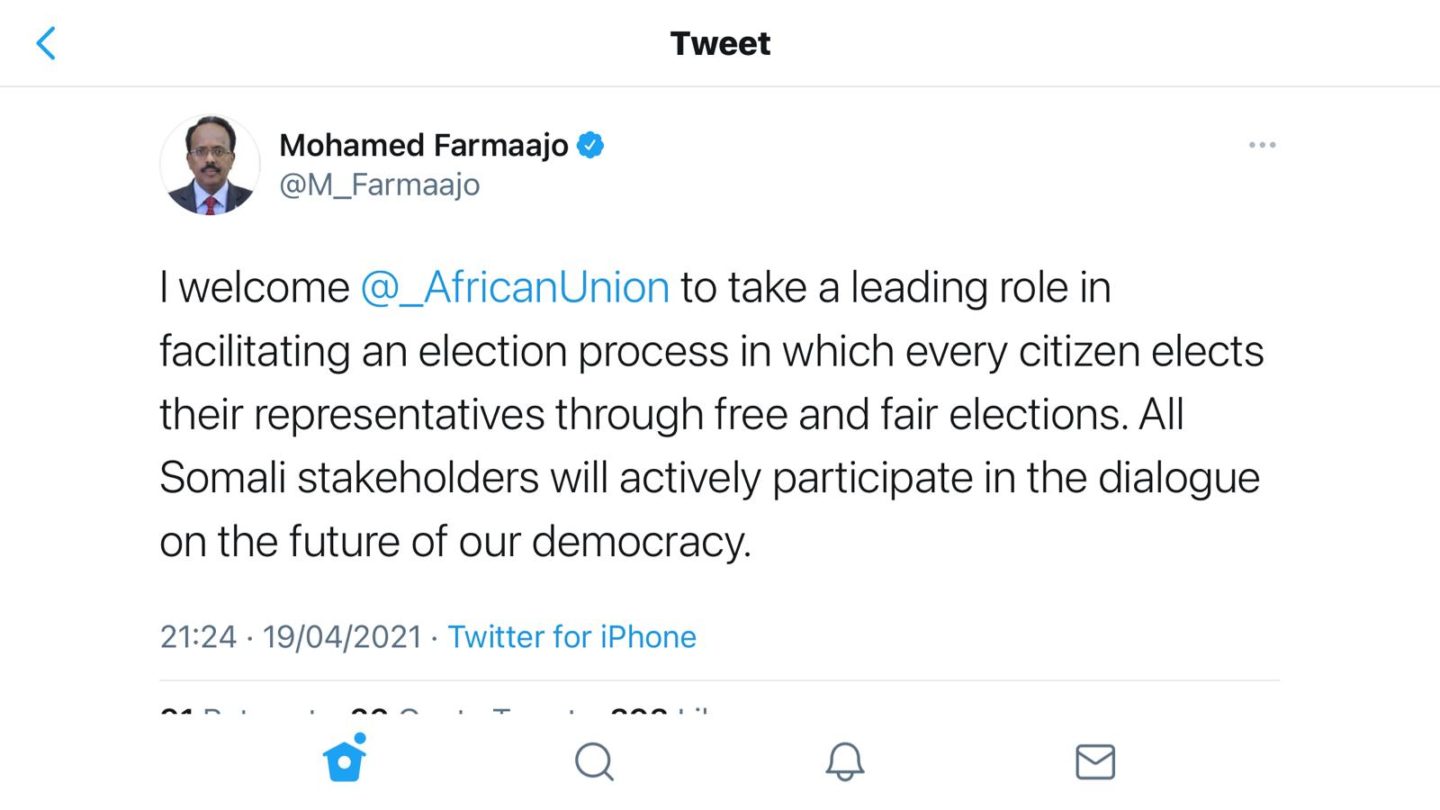Tap the 19/04/2021 tweet date

click(x=342, y=637)
